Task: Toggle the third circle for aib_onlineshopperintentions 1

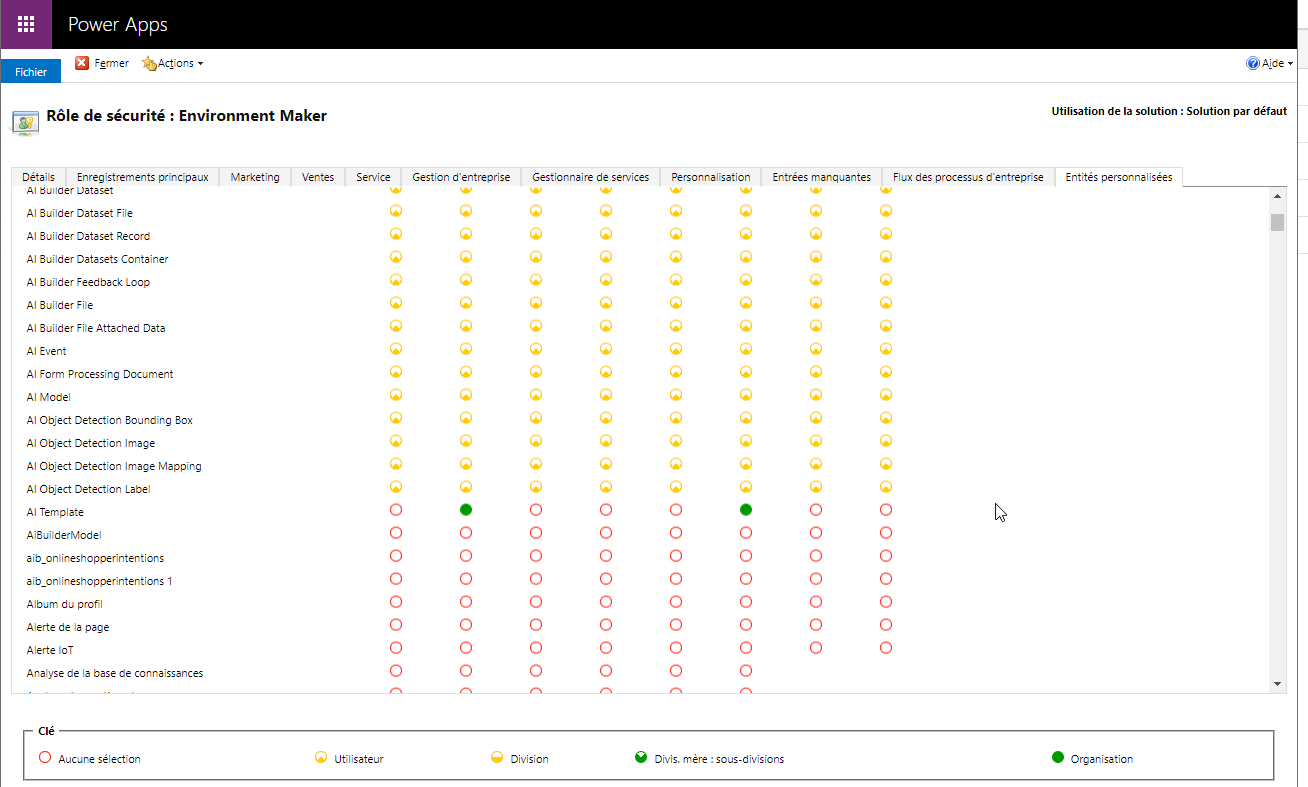Action: 536,579
